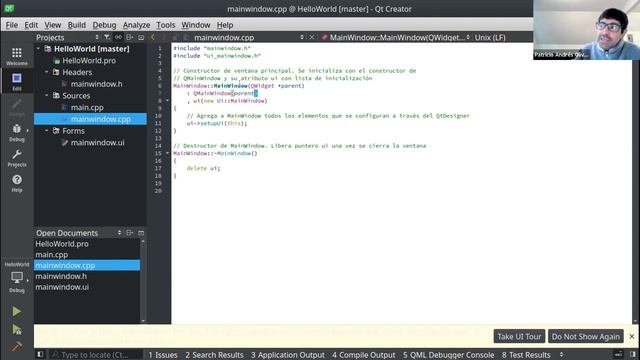Close the mainwindow.cpp document
Screen dimensions: 640x360
tap(312, 37)
